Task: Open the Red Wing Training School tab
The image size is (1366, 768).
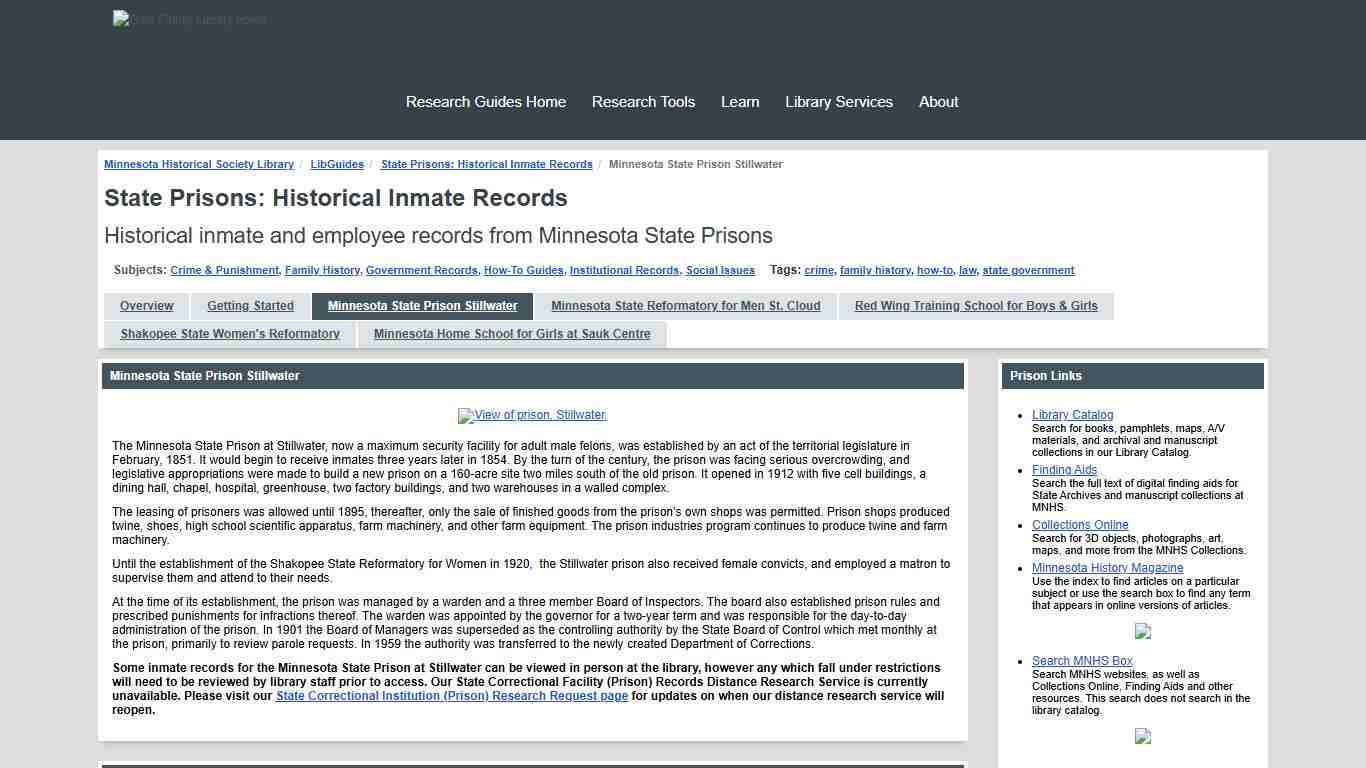Action: click(975, 306)
